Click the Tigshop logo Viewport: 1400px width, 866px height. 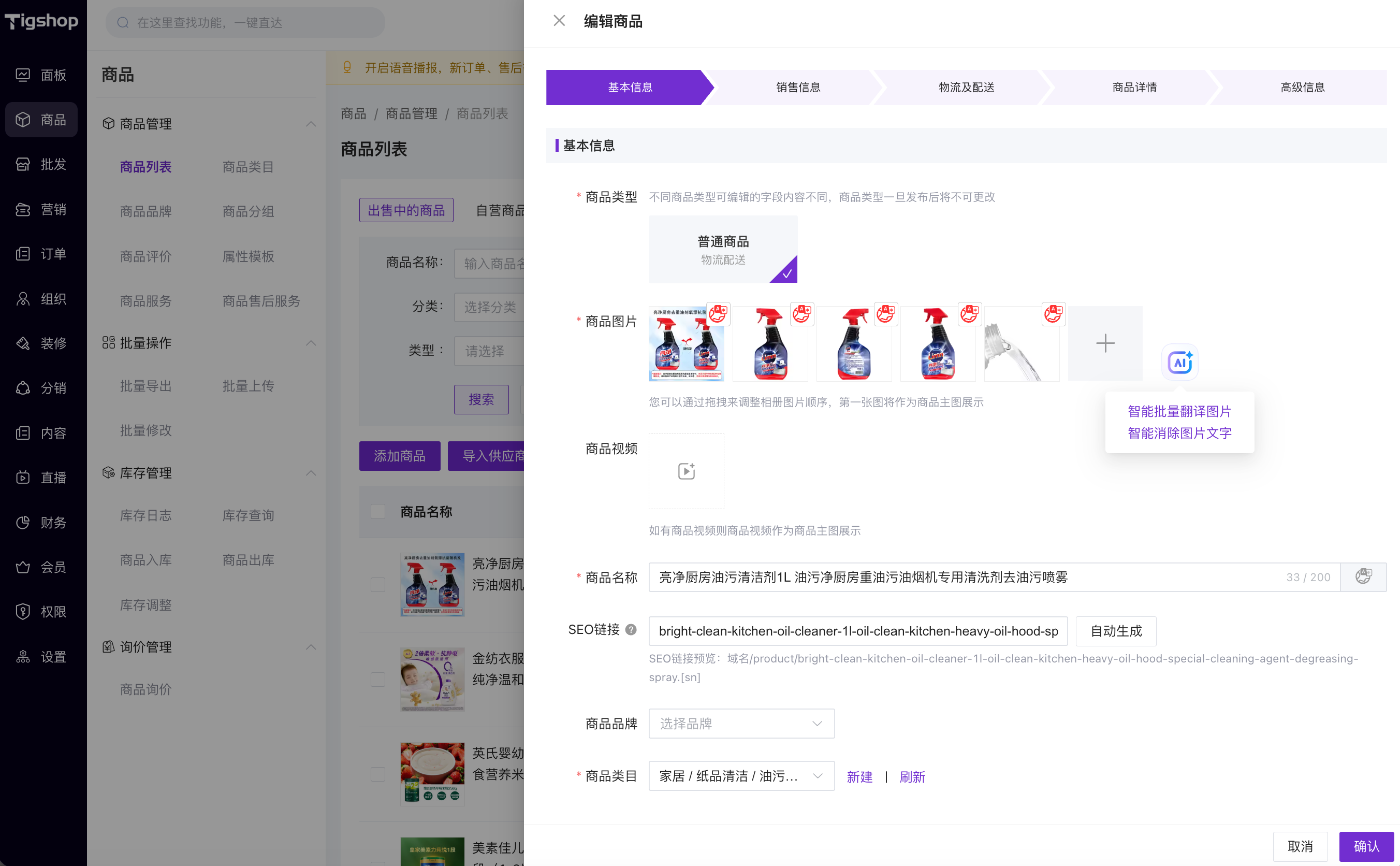(42, 21)
